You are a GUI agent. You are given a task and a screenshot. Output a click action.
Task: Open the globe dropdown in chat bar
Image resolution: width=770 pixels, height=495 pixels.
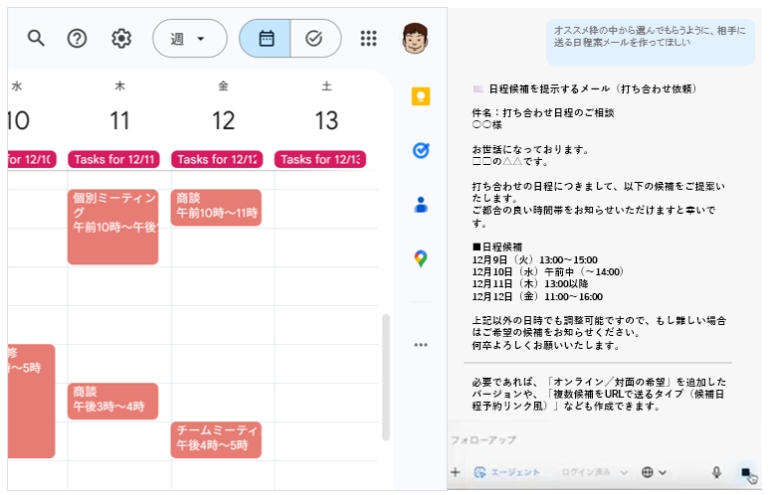654,472
